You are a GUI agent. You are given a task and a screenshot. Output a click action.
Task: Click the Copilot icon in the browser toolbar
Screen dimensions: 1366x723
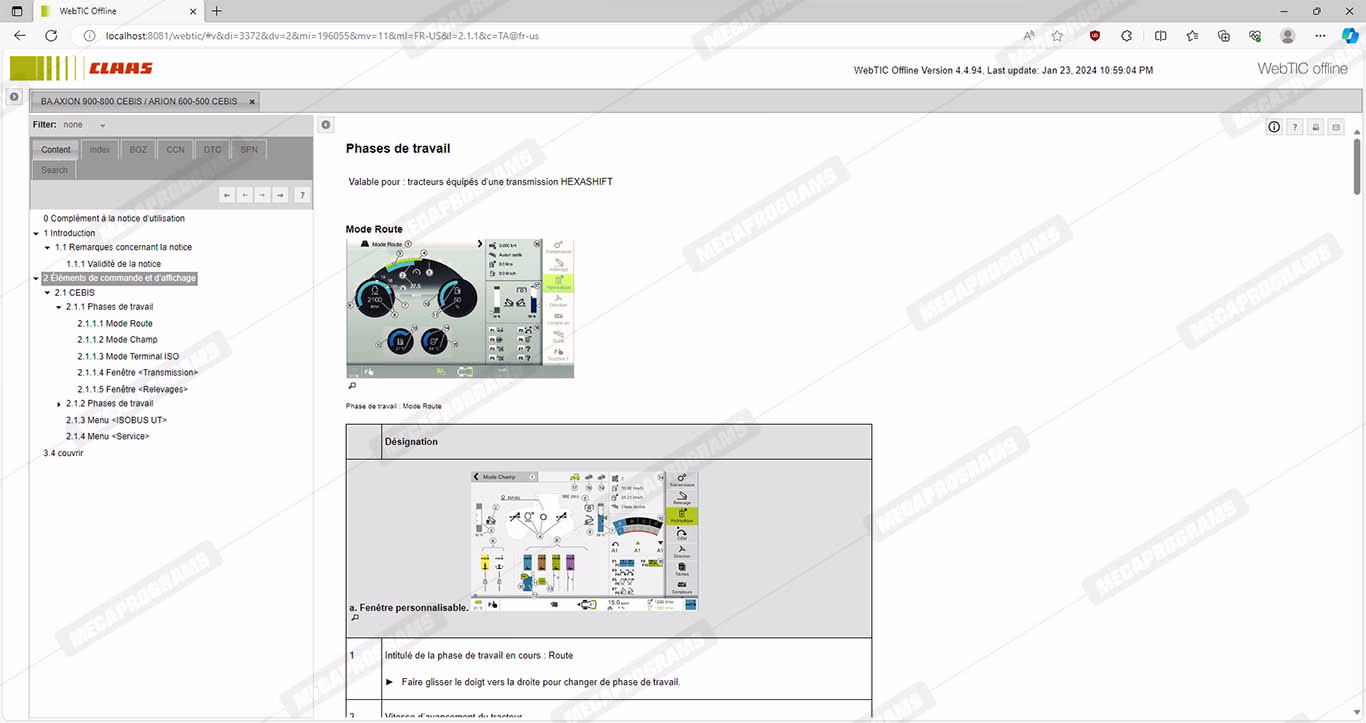(x=1350, y=35)
